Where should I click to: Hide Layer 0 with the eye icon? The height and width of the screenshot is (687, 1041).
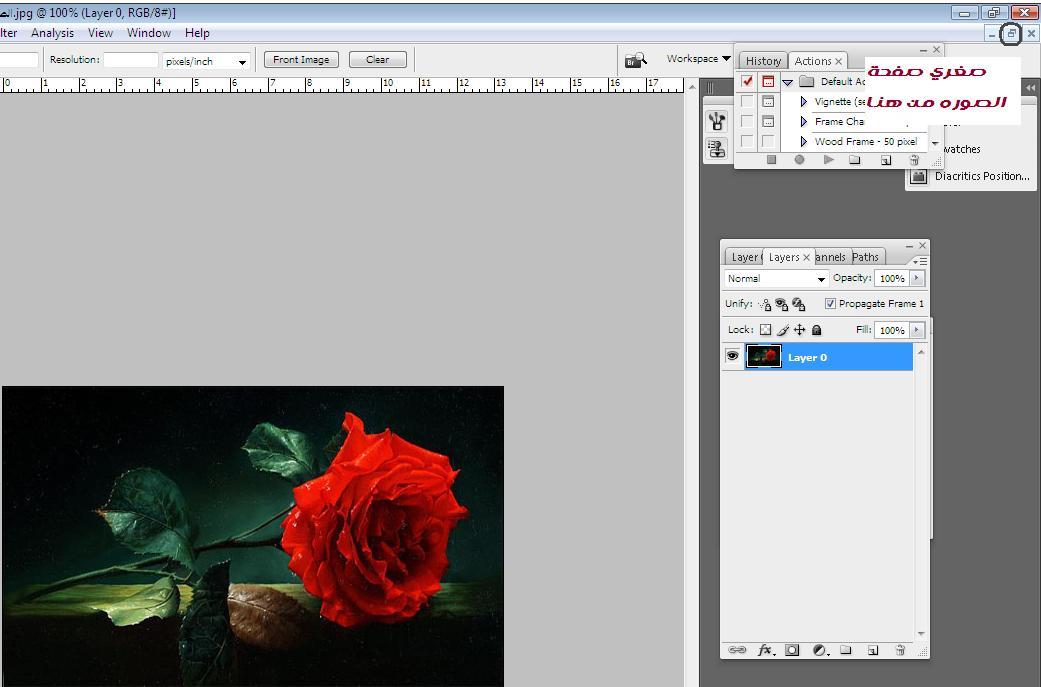click(x=733, y=356)
